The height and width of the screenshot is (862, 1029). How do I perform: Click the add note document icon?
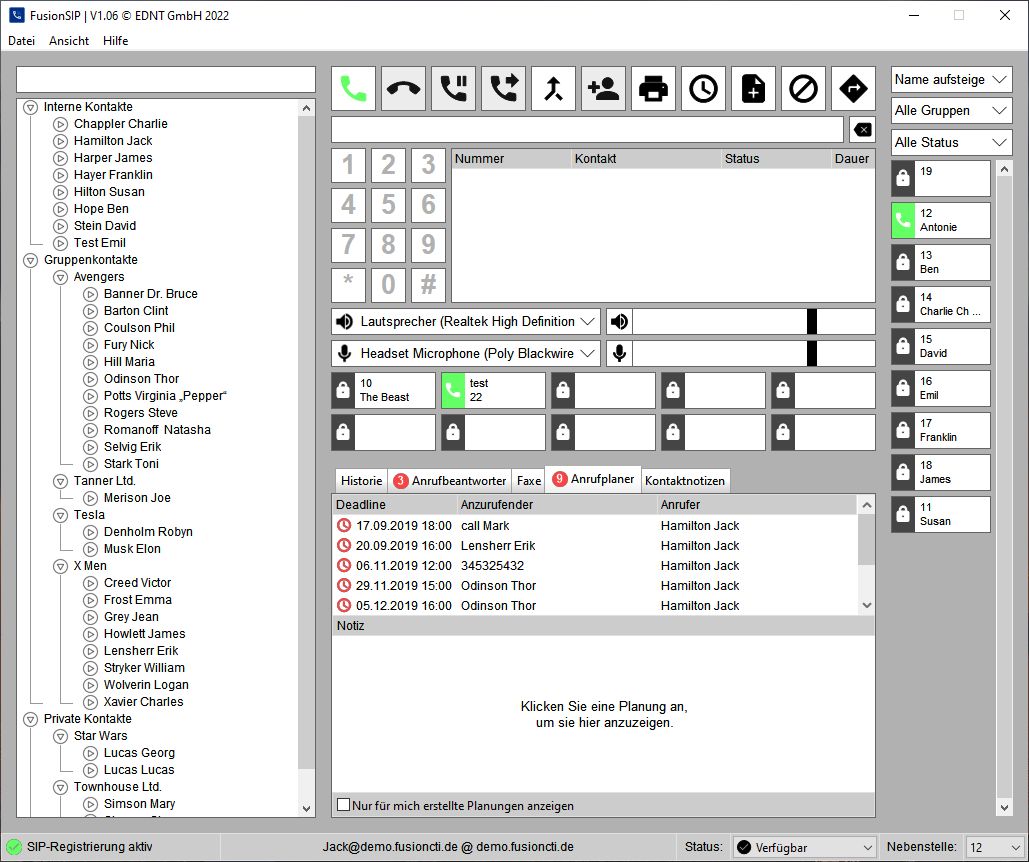(753, 89)
